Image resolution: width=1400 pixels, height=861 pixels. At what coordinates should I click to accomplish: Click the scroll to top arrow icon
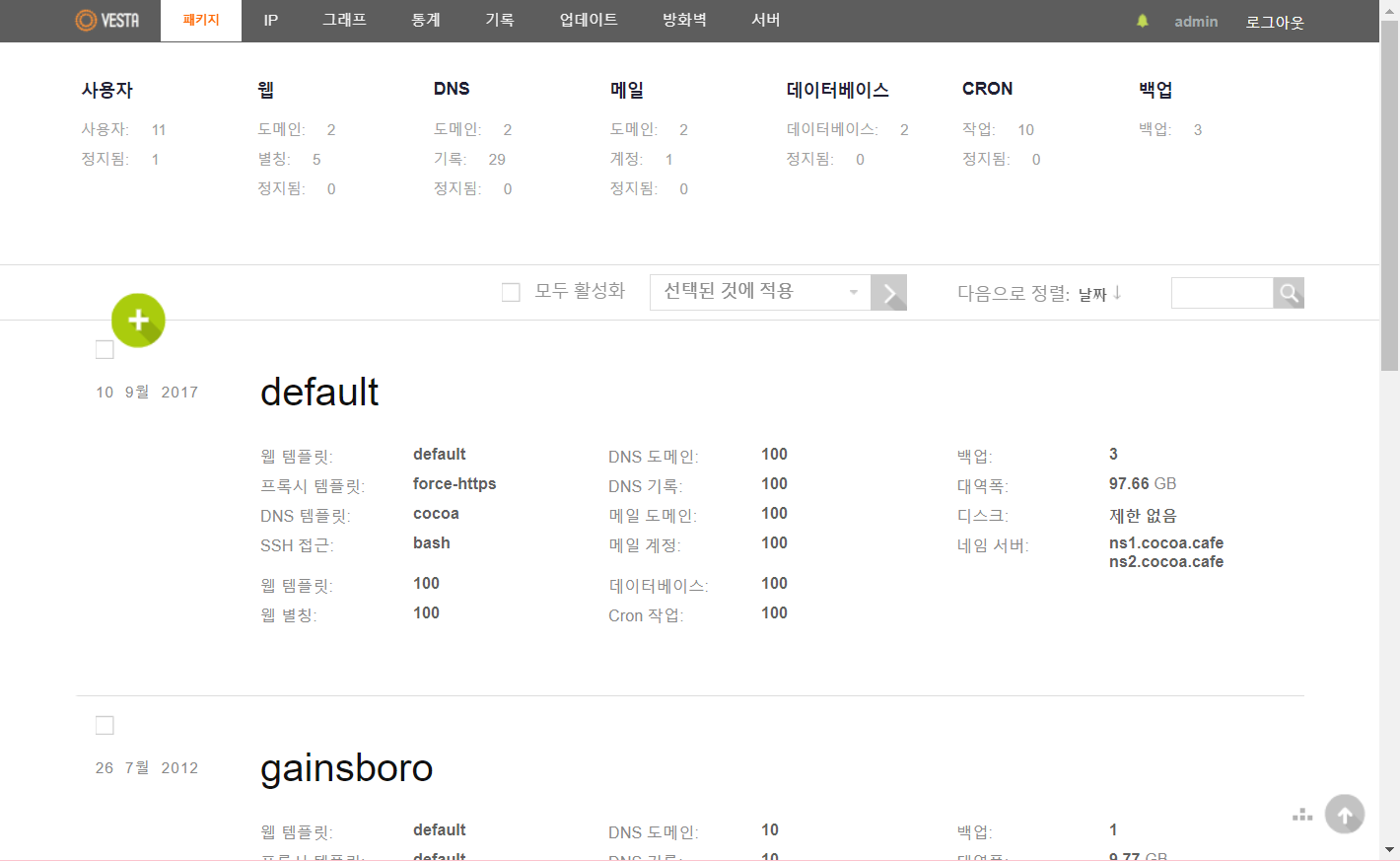(x=1345, y=815)
